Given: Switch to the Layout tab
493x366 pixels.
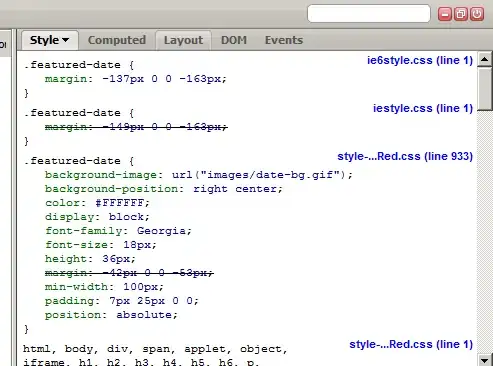Looking at the screenshot, I should click(183, 40).
